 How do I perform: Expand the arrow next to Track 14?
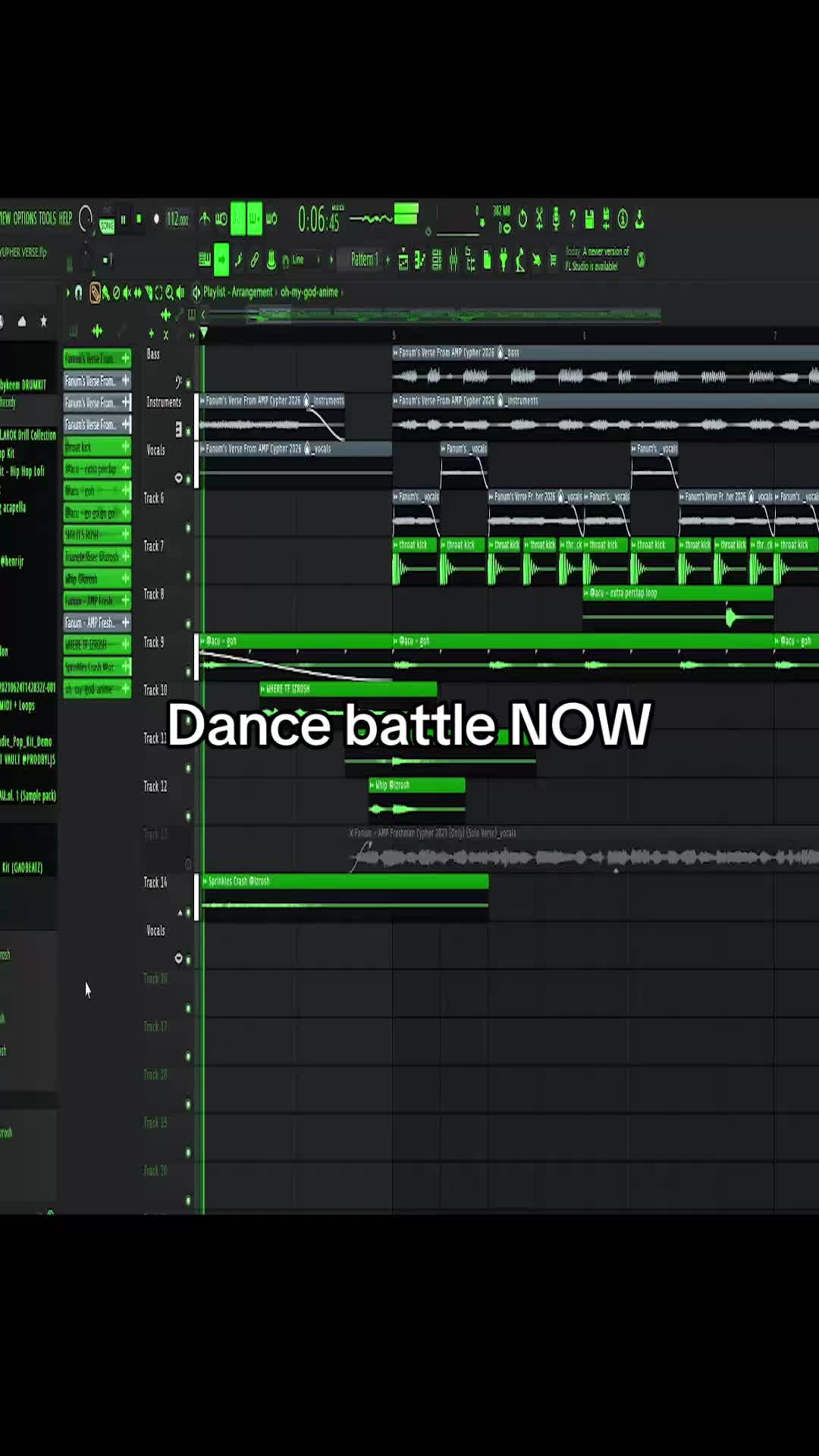click(180, 912)
